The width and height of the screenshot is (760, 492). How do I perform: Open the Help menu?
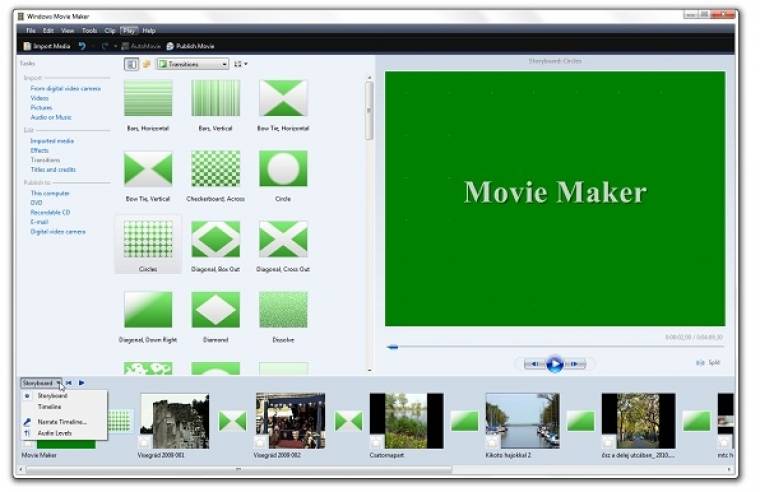tap(149, 31)
